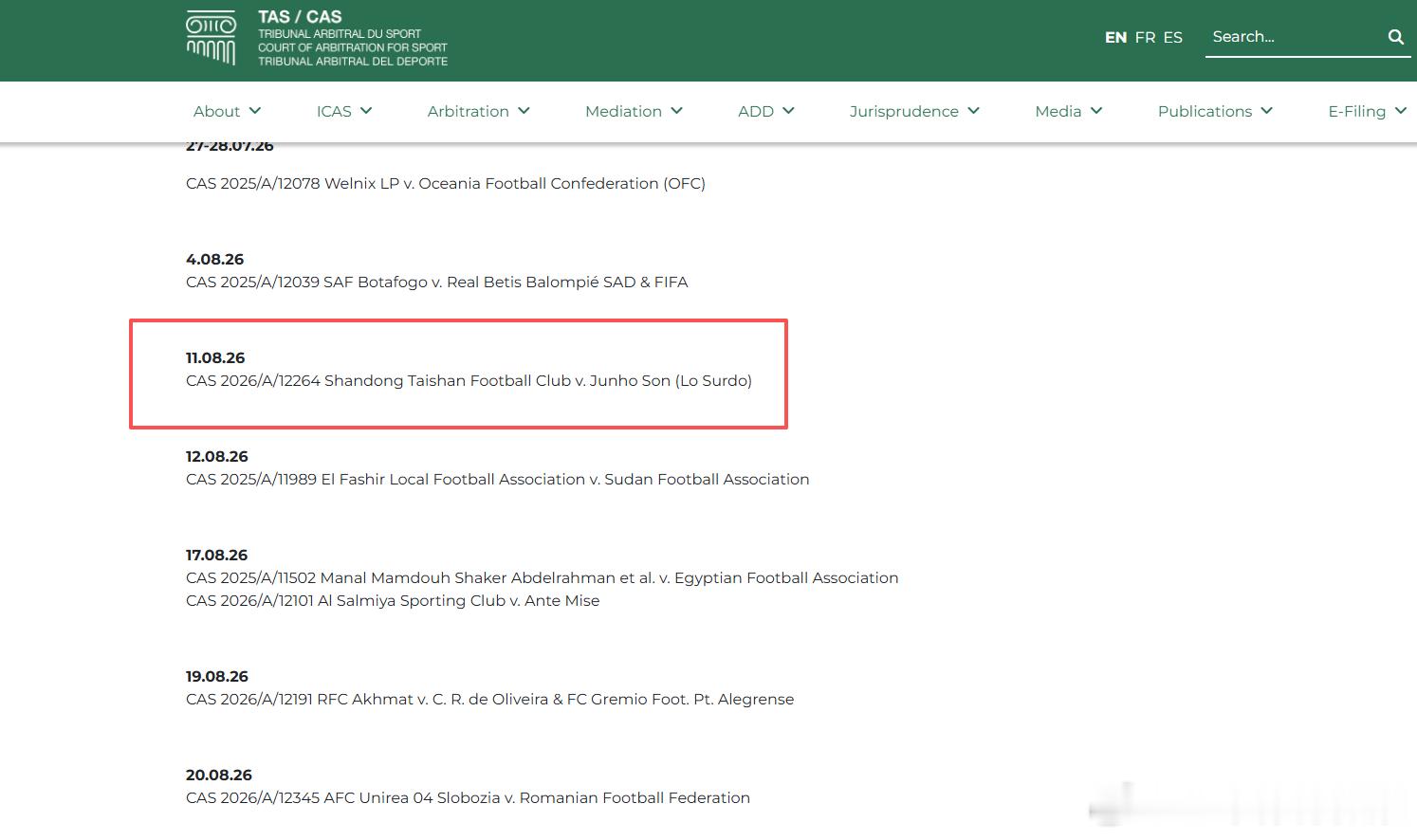This screenshot has height=840, width=1417.
Task: Switch site language to FR
Action: [1145, 37]
